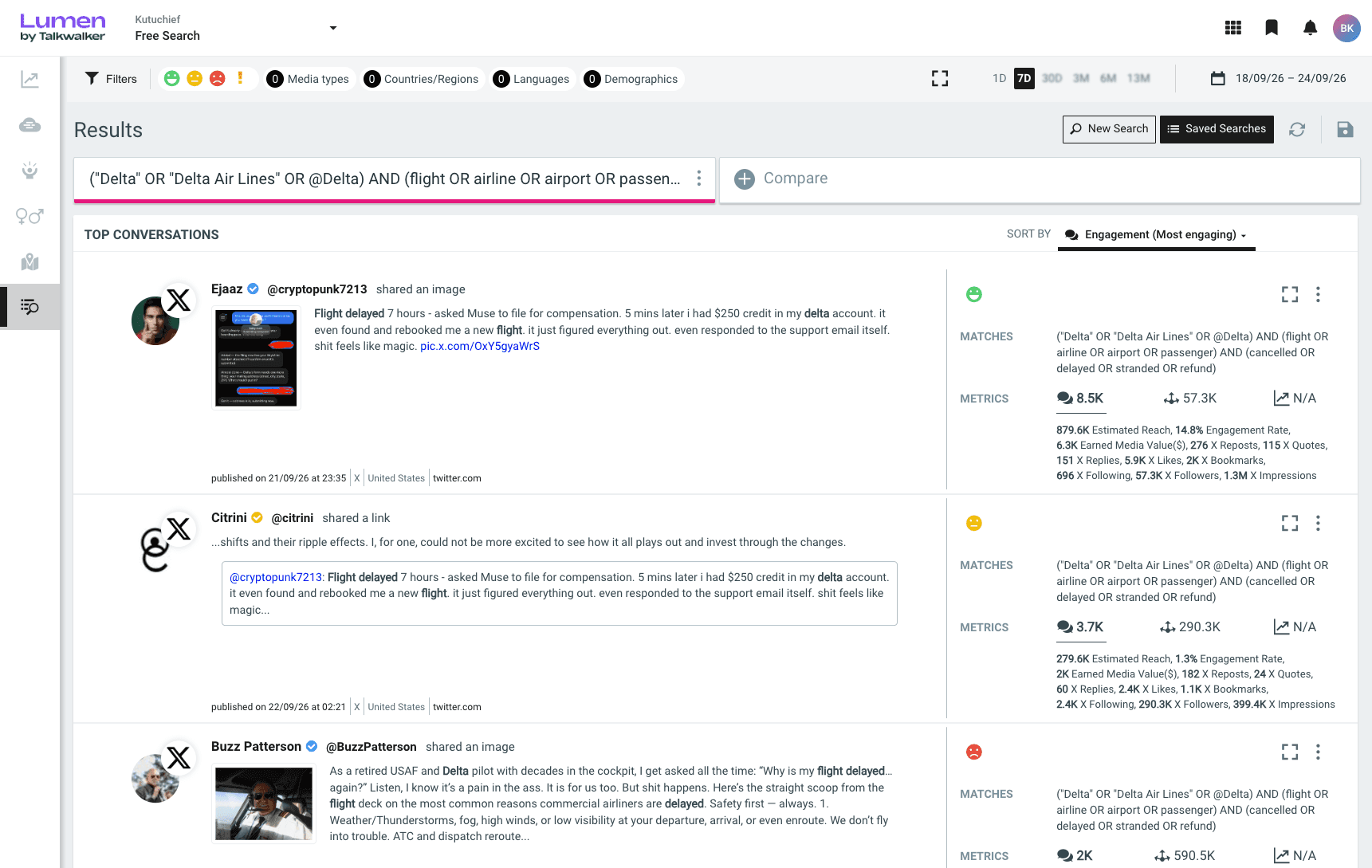This screenshot has width=1372, height=868.
Task: Open the date range 18/09/26 – 24/09/26
Action: pyautogui.click(x=1291, y=78)
